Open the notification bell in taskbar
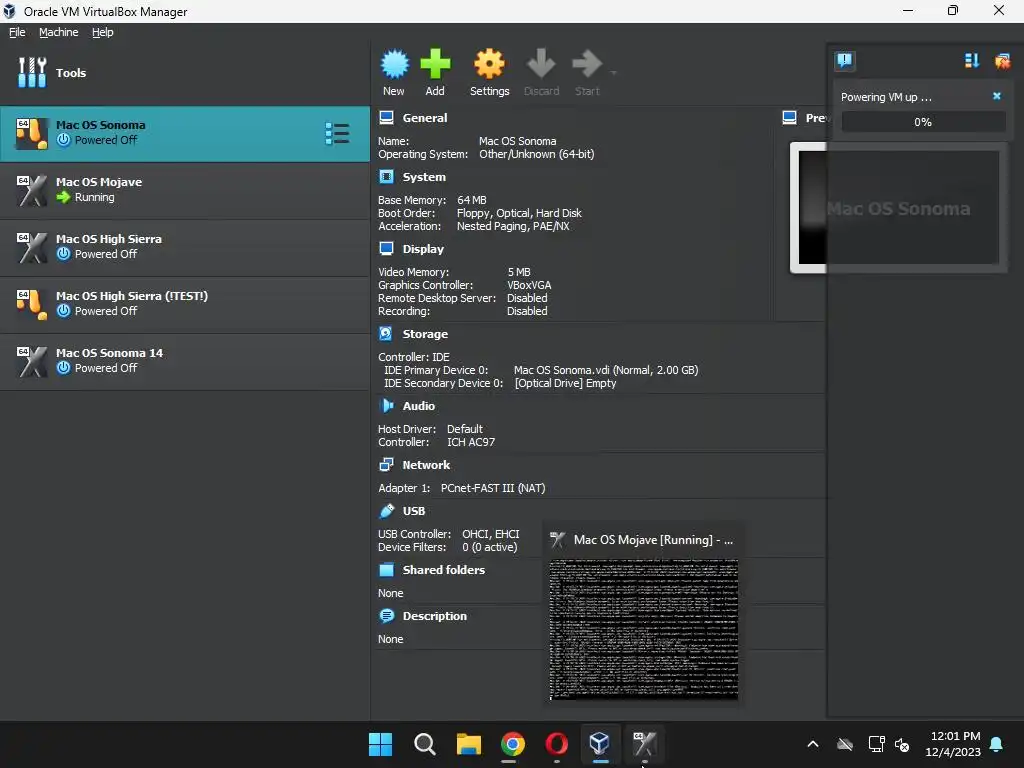1024x768 pixels. [997, 744]
